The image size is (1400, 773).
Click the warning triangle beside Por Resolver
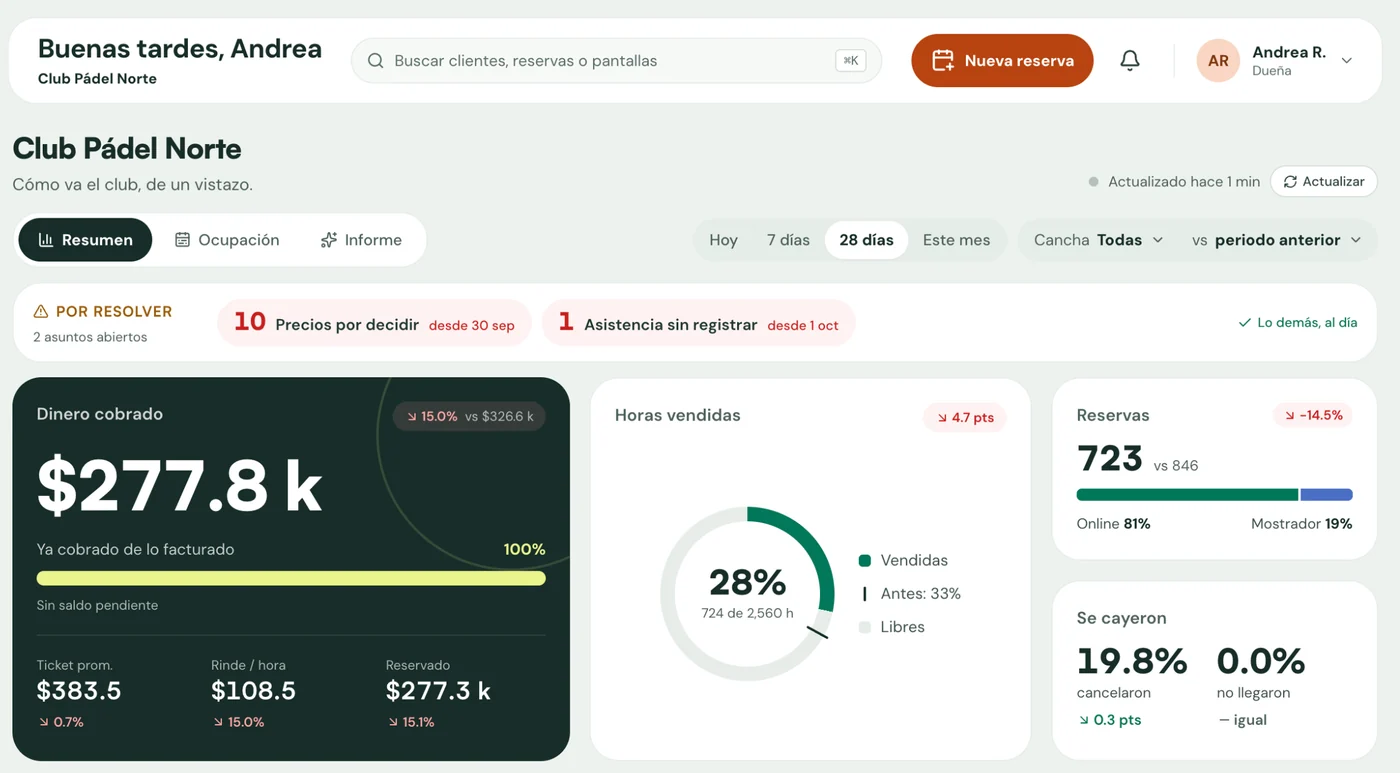(41, 312)
